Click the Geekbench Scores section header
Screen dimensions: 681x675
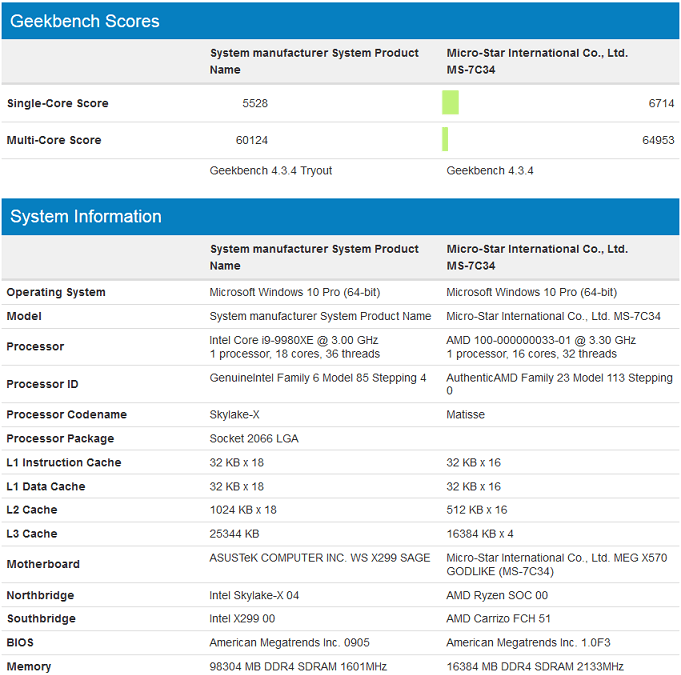tap(85, 21)
